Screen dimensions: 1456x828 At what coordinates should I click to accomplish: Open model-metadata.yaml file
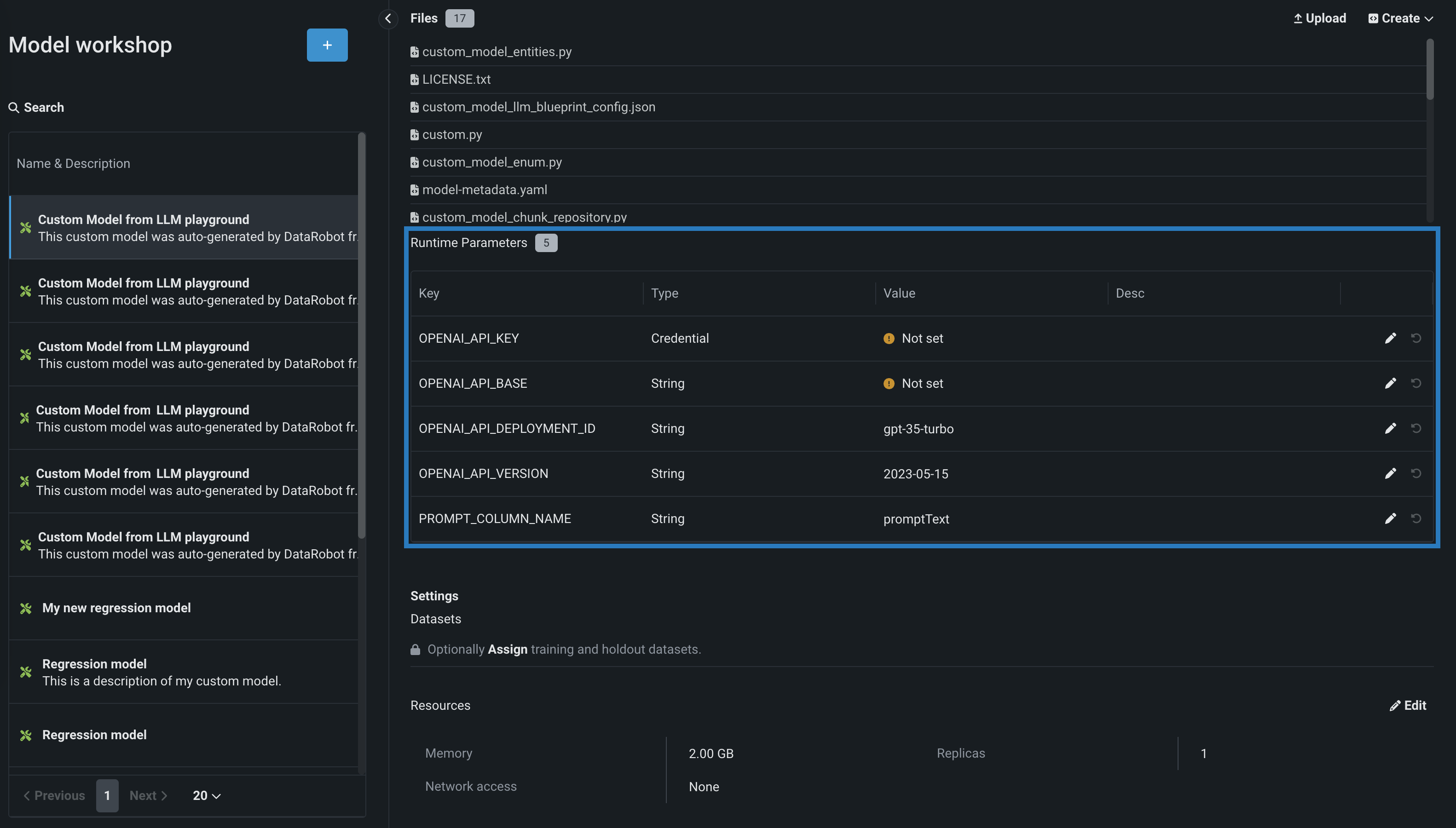[484, 190]
